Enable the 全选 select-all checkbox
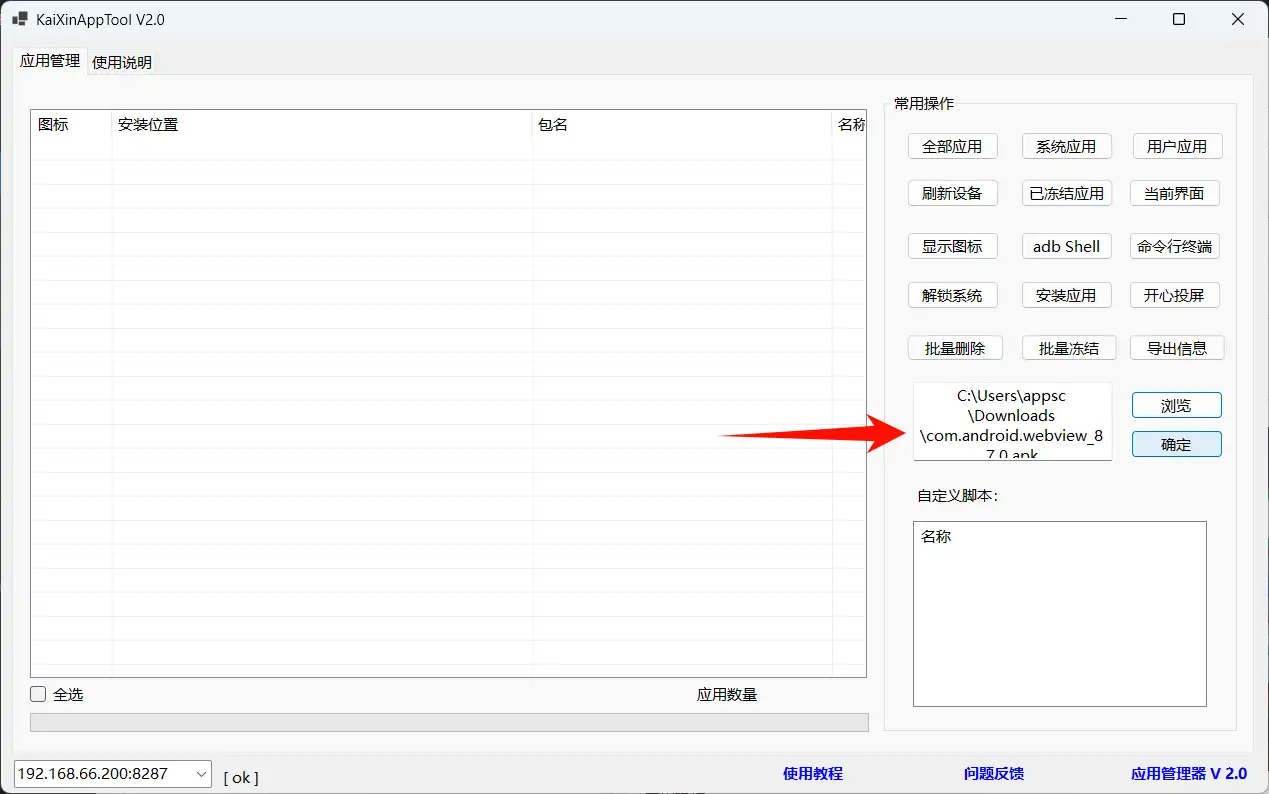The image size is (1269, 794). (37, 693)
